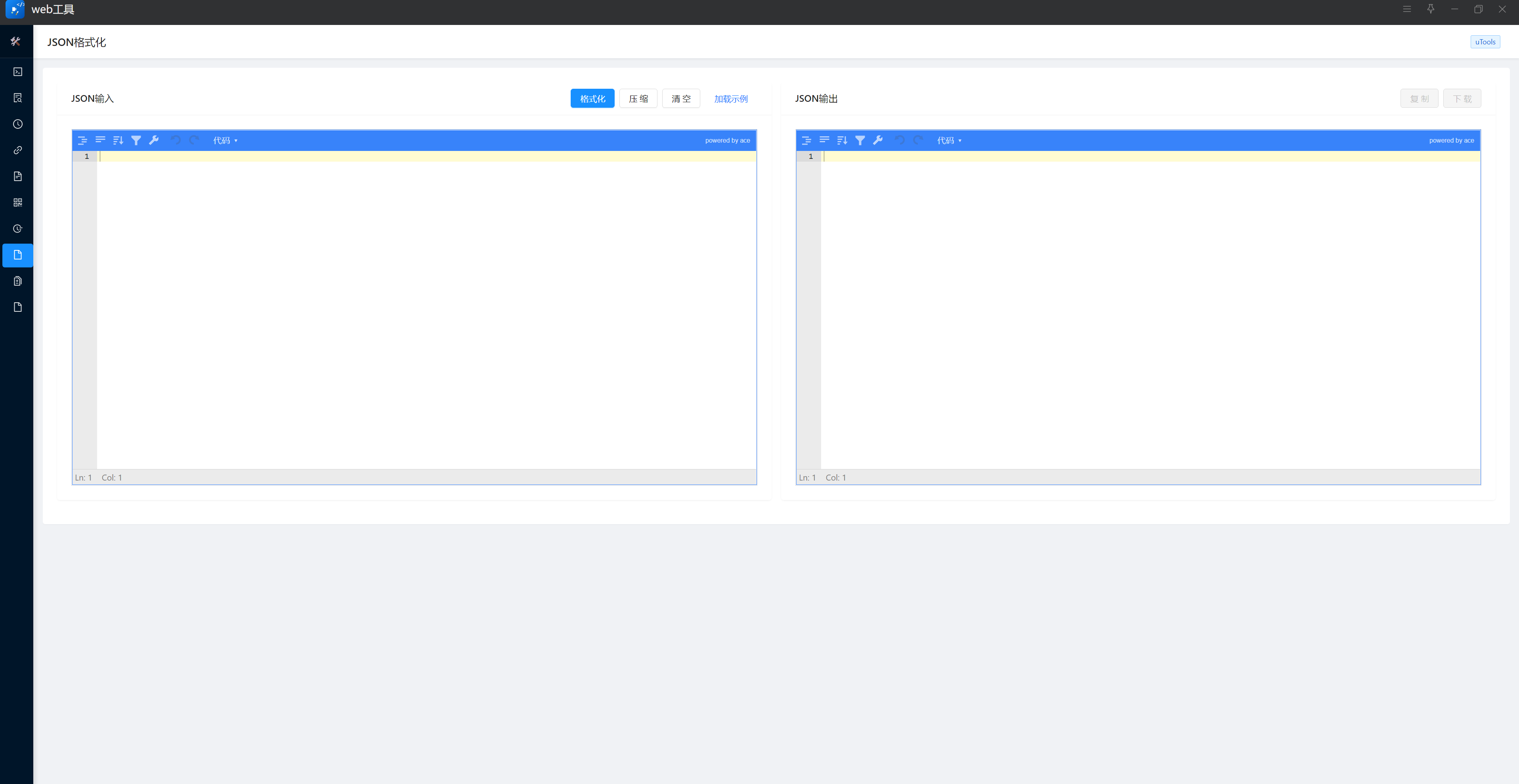The height and width of the screenshot is (784, 1519).
Task: Click the 压缩 button
Action: point(638,98)
